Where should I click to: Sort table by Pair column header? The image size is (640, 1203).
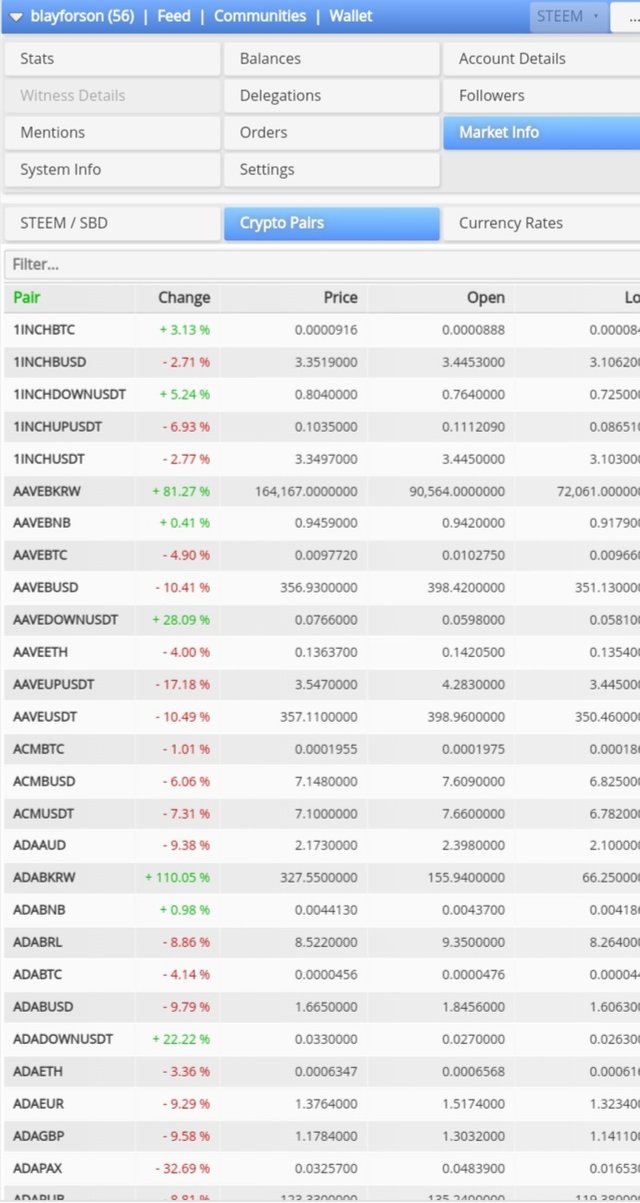point(27,297)
